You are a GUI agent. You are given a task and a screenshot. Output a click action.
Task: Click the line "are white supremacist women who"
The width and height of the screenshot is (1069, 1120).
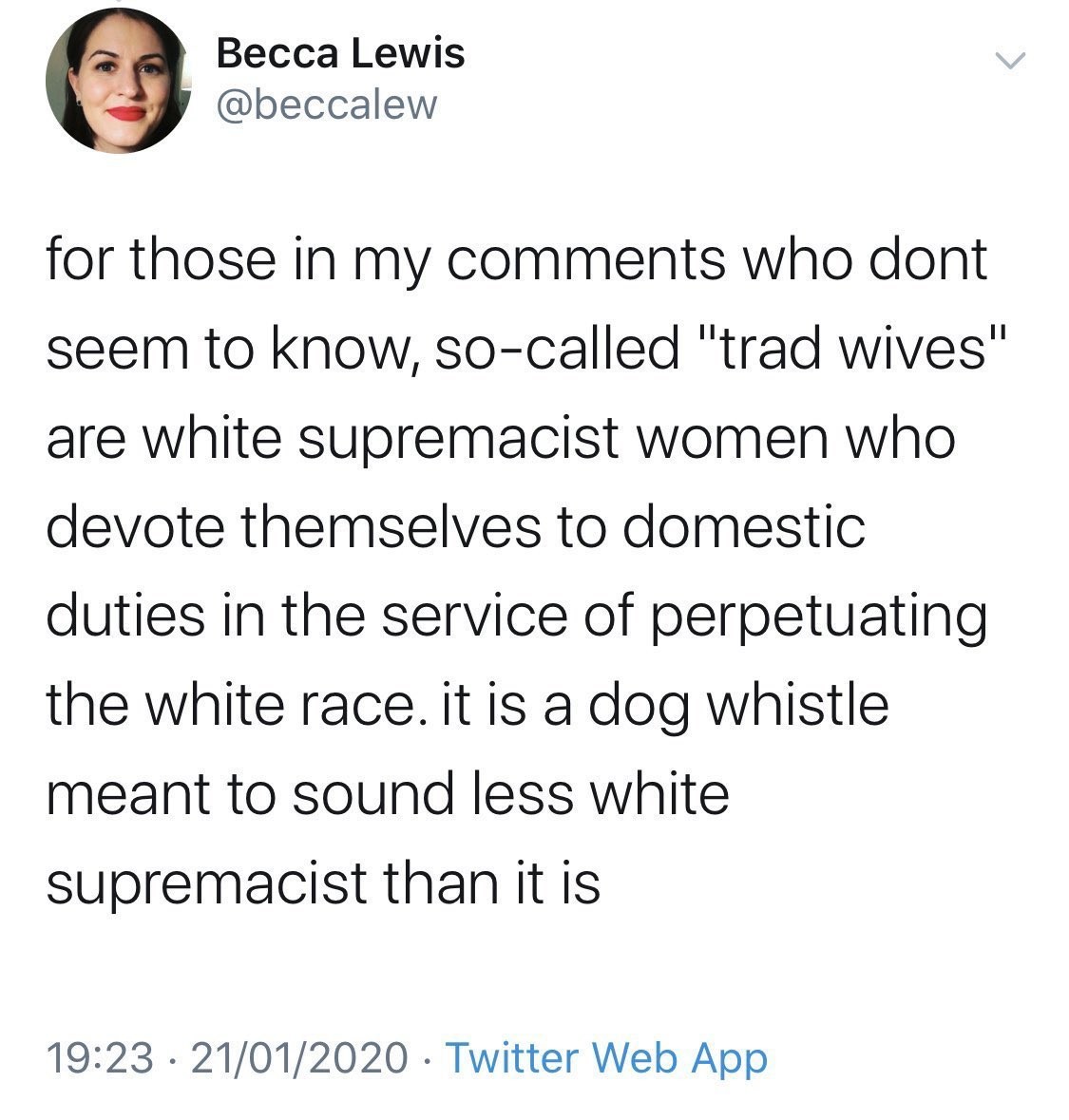pos(501,439)
